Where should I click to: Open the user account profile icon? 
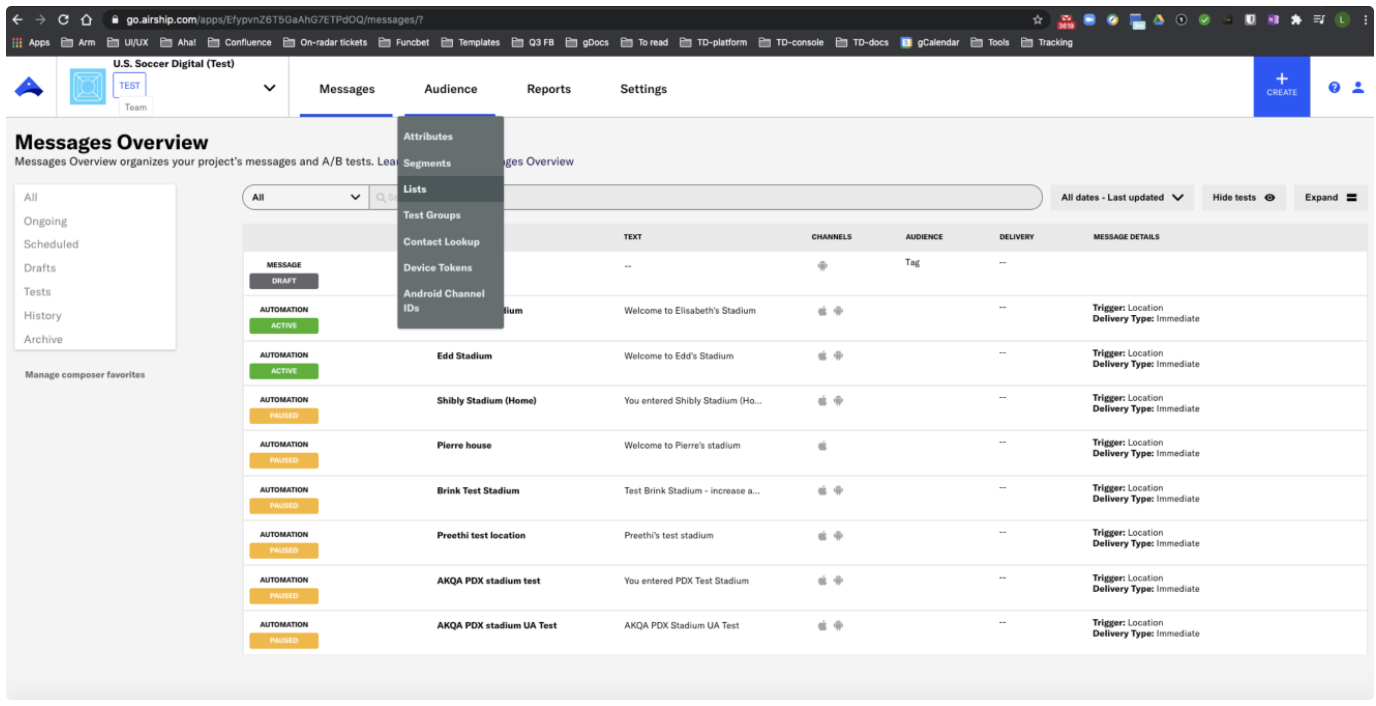coord(1358,88)
